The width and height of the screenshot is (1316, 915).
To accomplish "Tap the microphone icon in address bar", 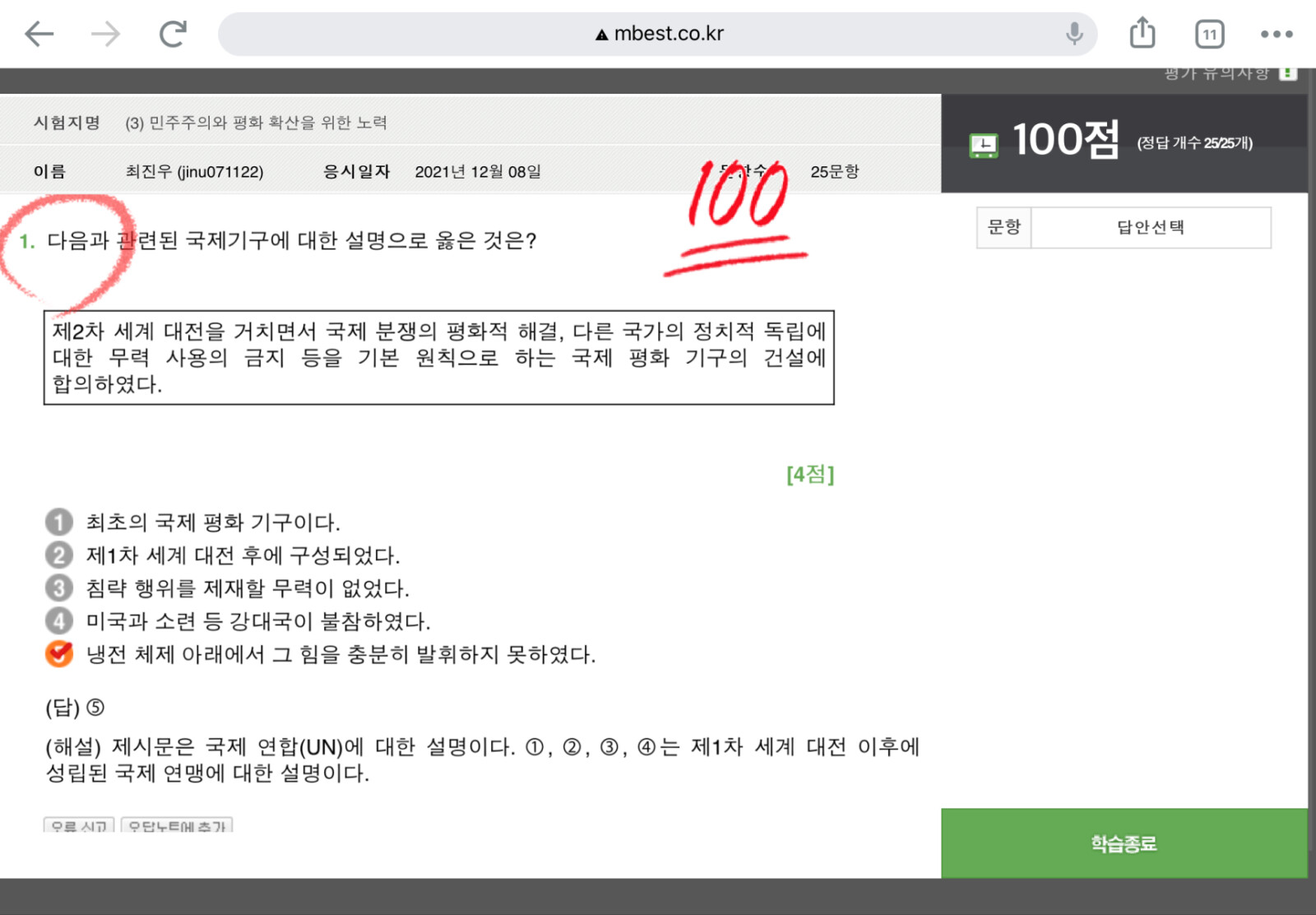I will pos(1074,34).
